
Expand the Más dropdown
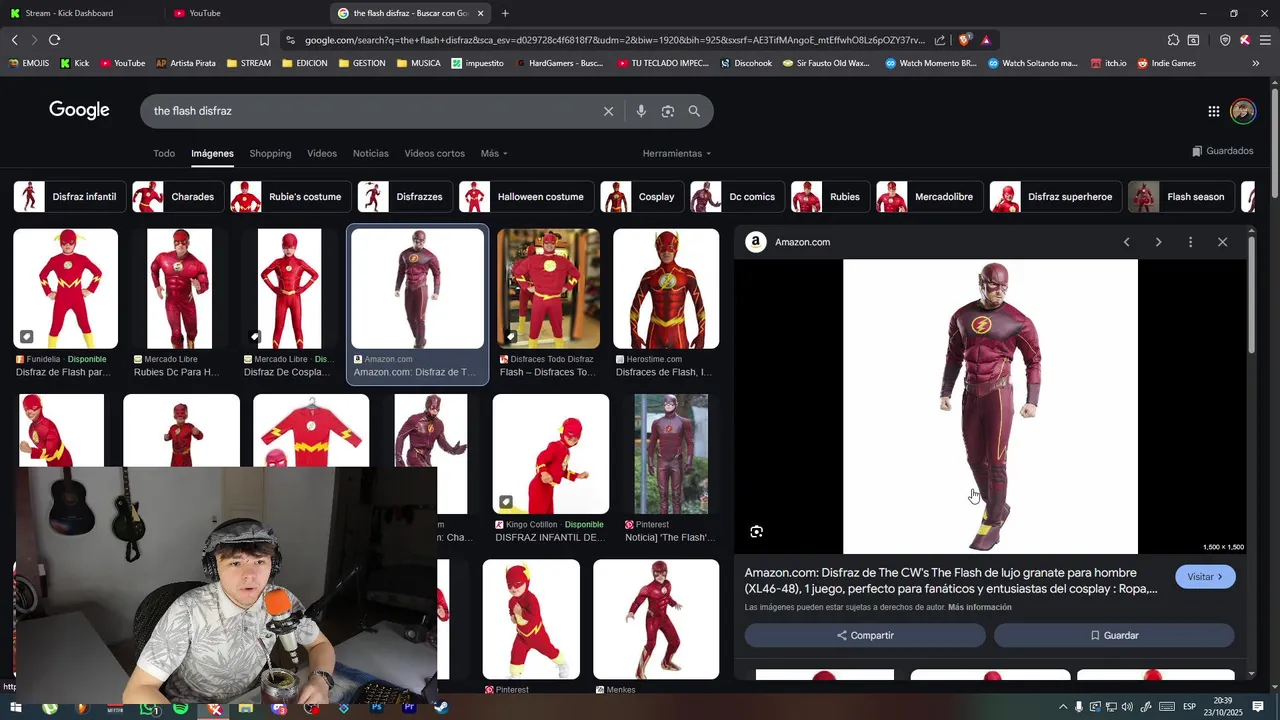(494, 153)
